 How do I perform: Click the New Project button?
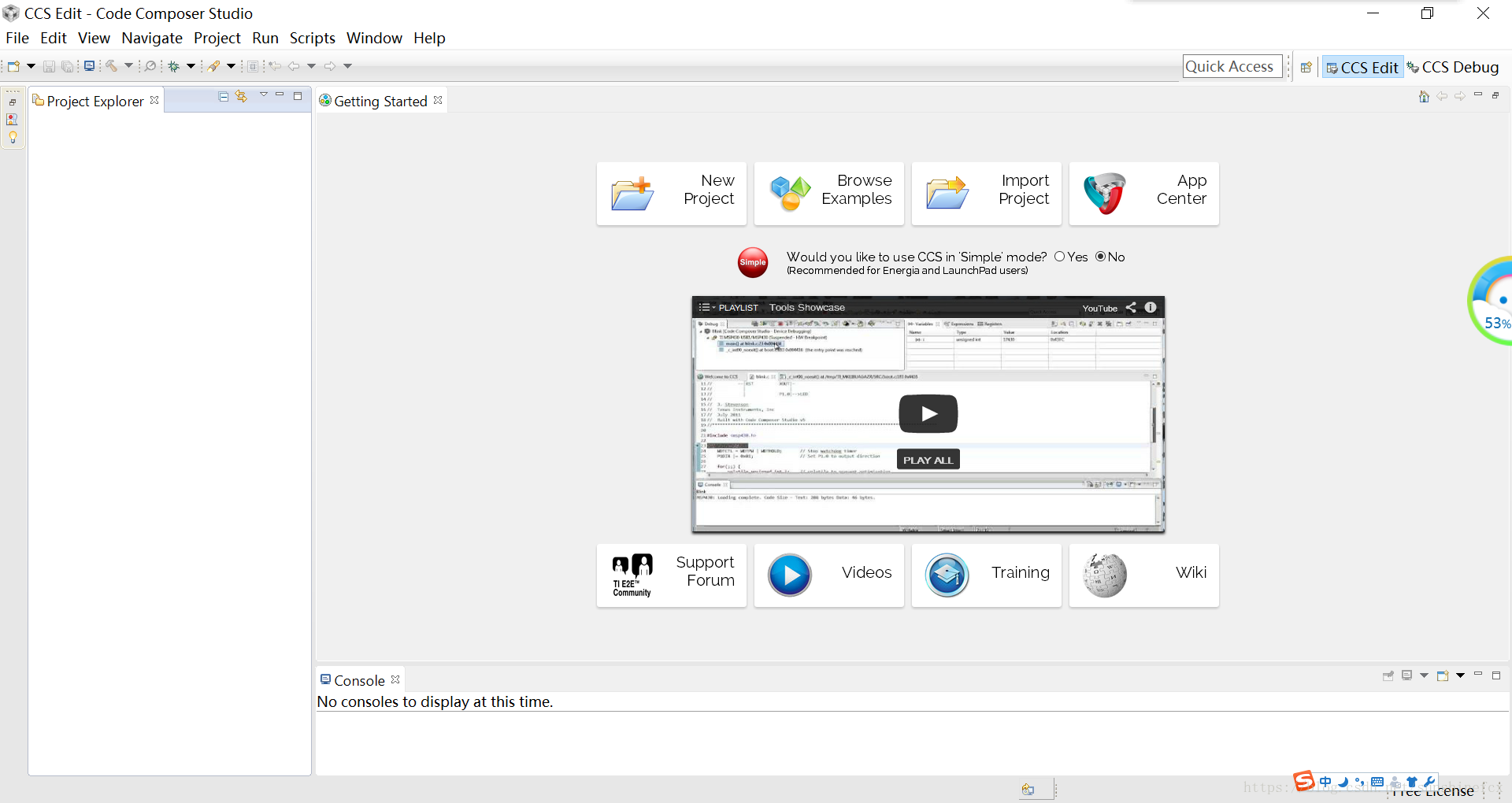pyautogui.click(x=672, y=194)
